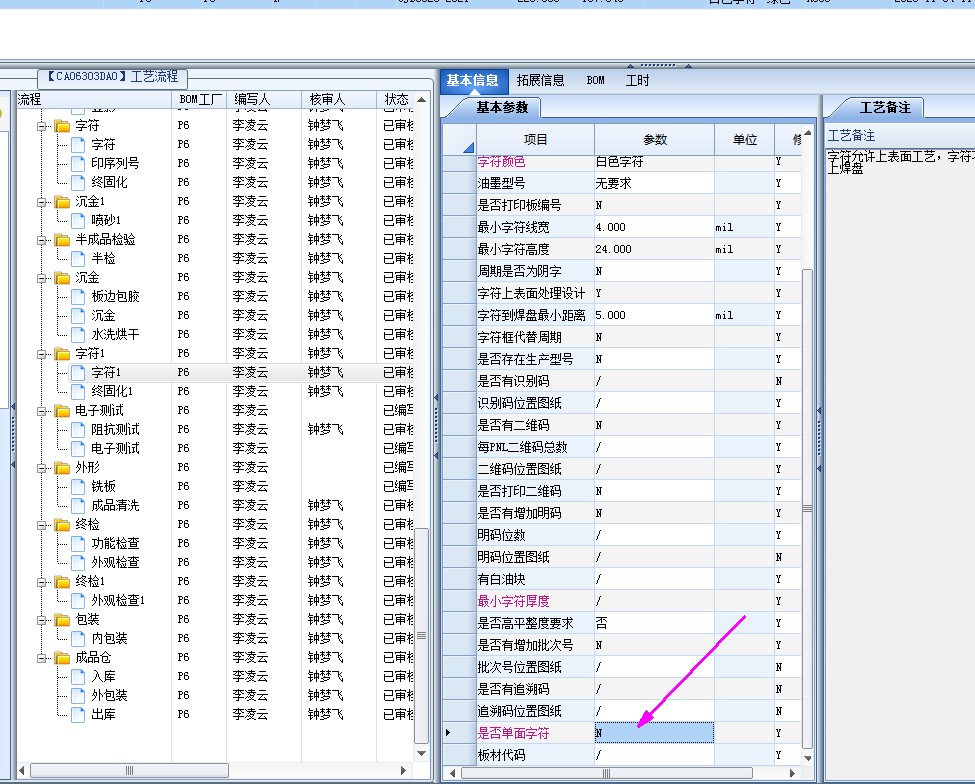This screenshot has height=784, width=975.
Task: Click the 核审人 column header
Action: point(339,99)
